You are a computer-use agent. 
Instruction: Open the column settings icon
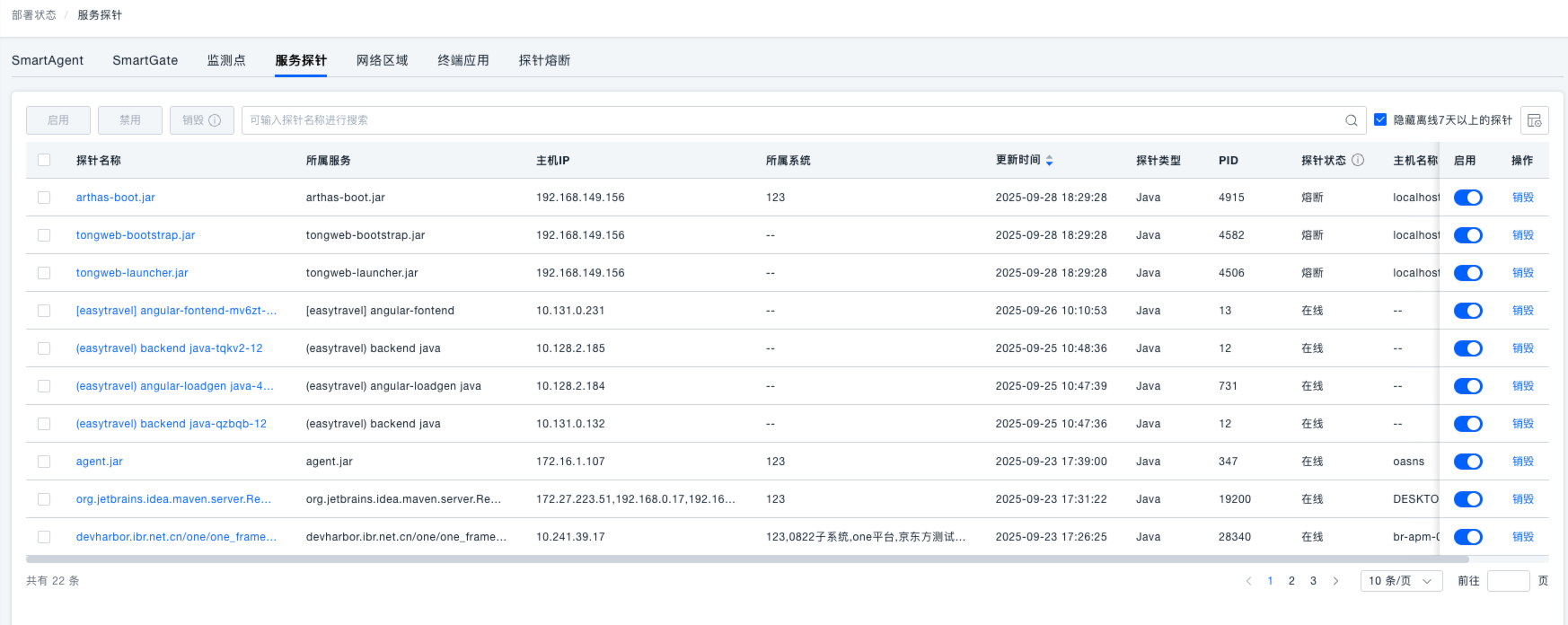(x=1534, y=120)
